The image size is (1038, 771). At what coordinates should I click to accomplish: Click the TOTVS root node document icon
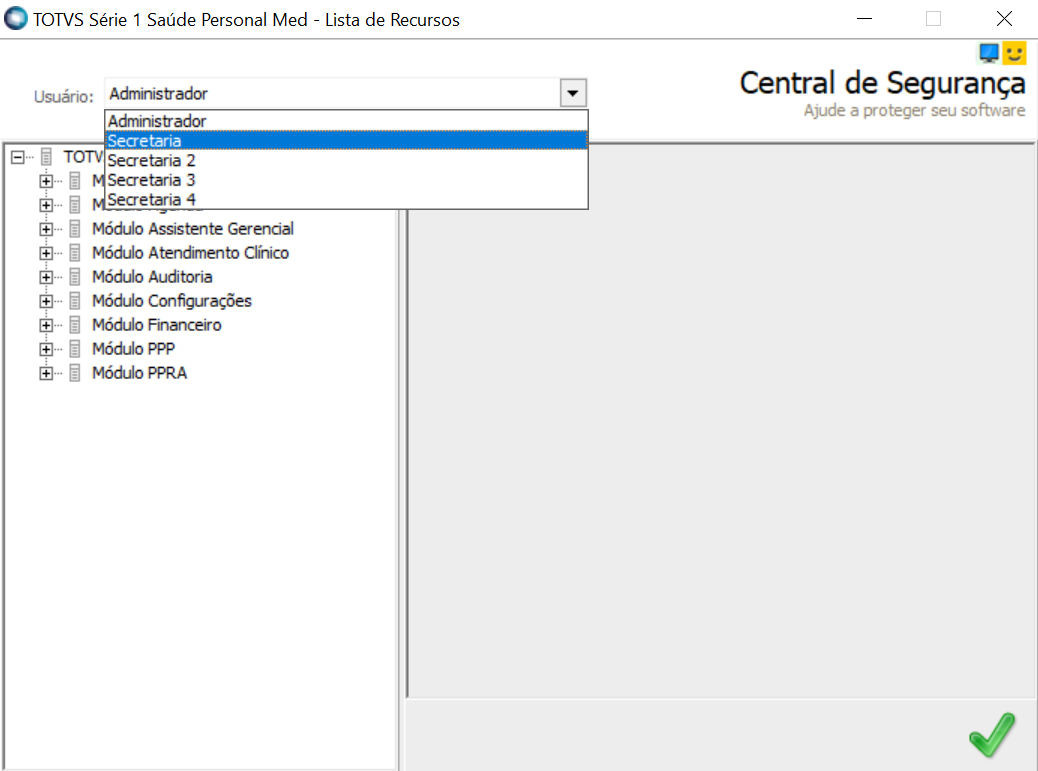pyautogui.click(x=46, y=157)
